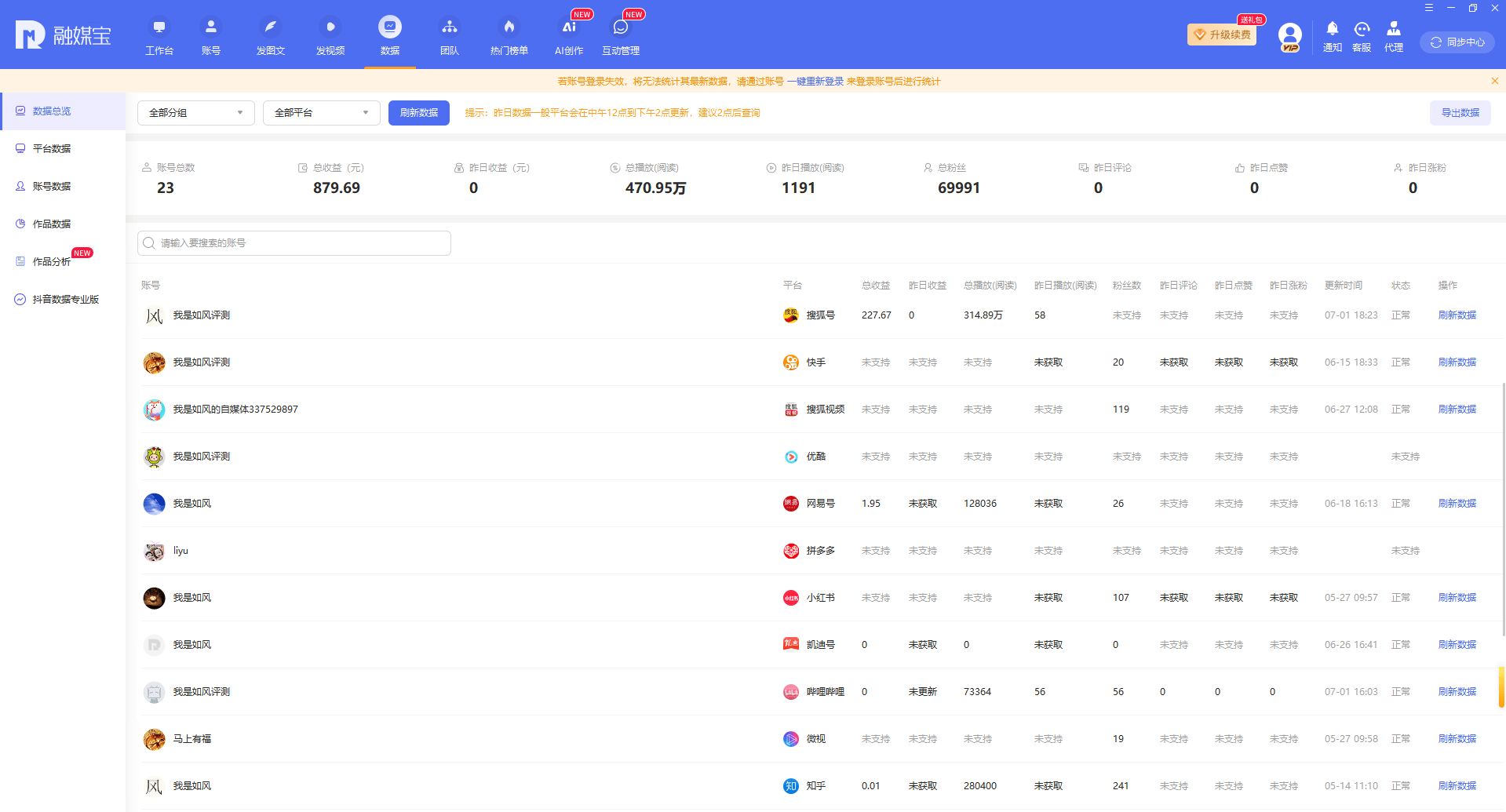The image size is (1506, 812).
Task: Click the 搜狐号 platform icon
Action: tap(791, 315)
